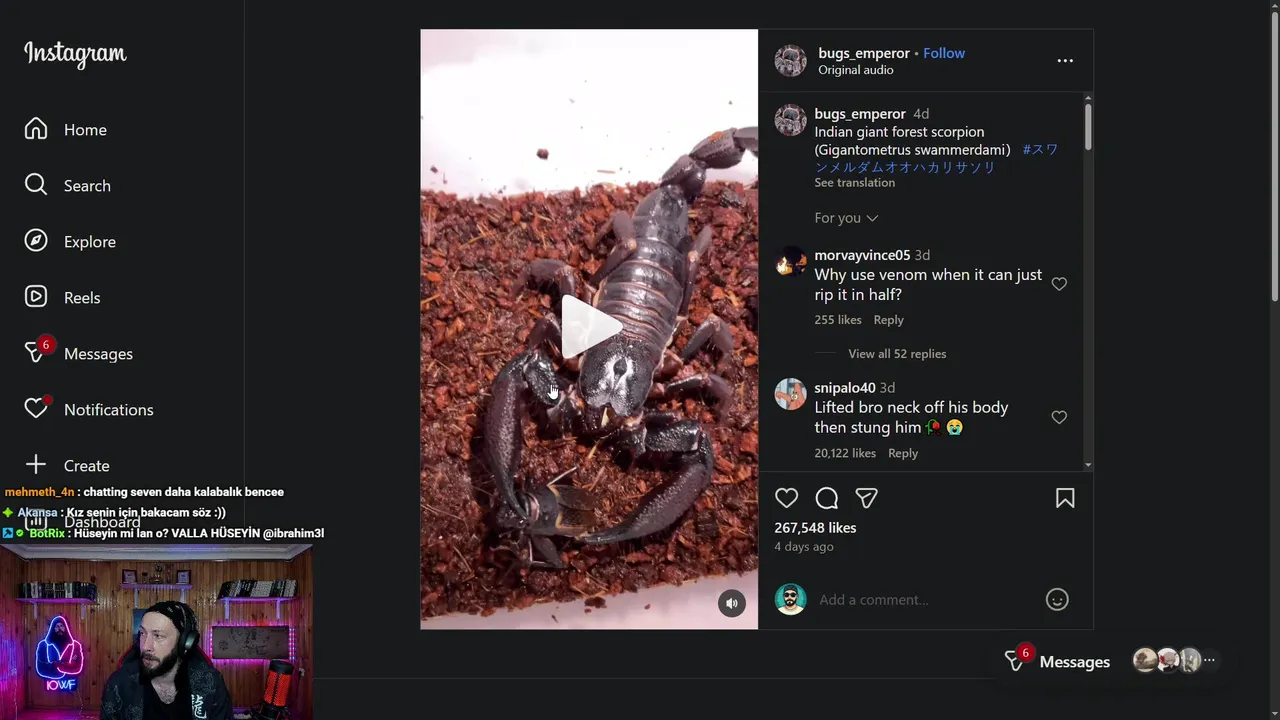The width and height of the screenshot is (1280, 720).
Task: Open emoji picker in comment box
Action: [1057, 599]
